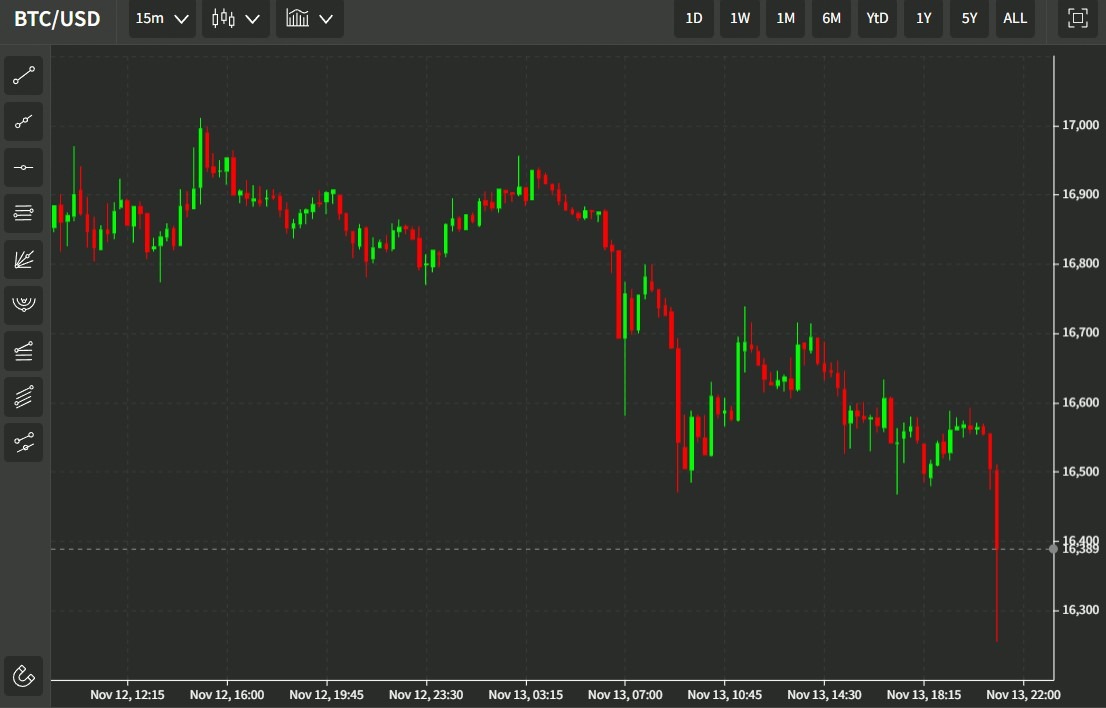Show ALL available price history

tap(1015, 18)
